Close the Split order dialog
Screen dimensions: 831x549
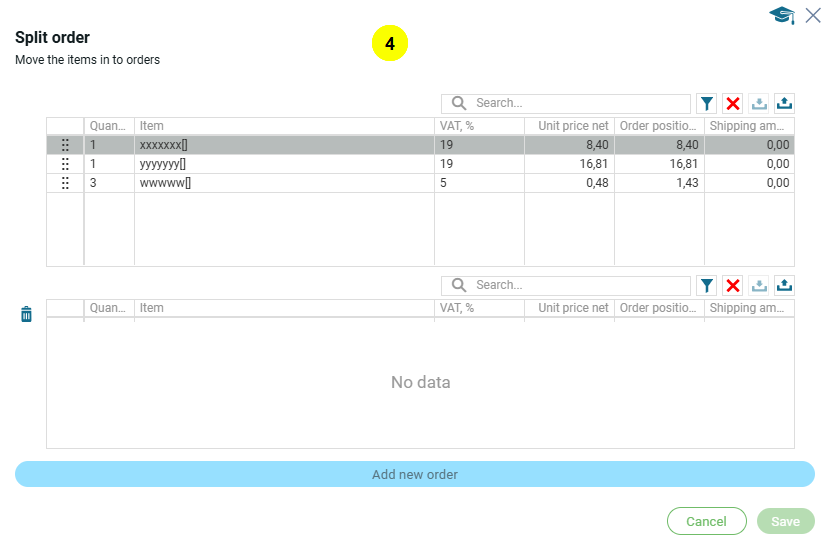(x=813, y=15)
